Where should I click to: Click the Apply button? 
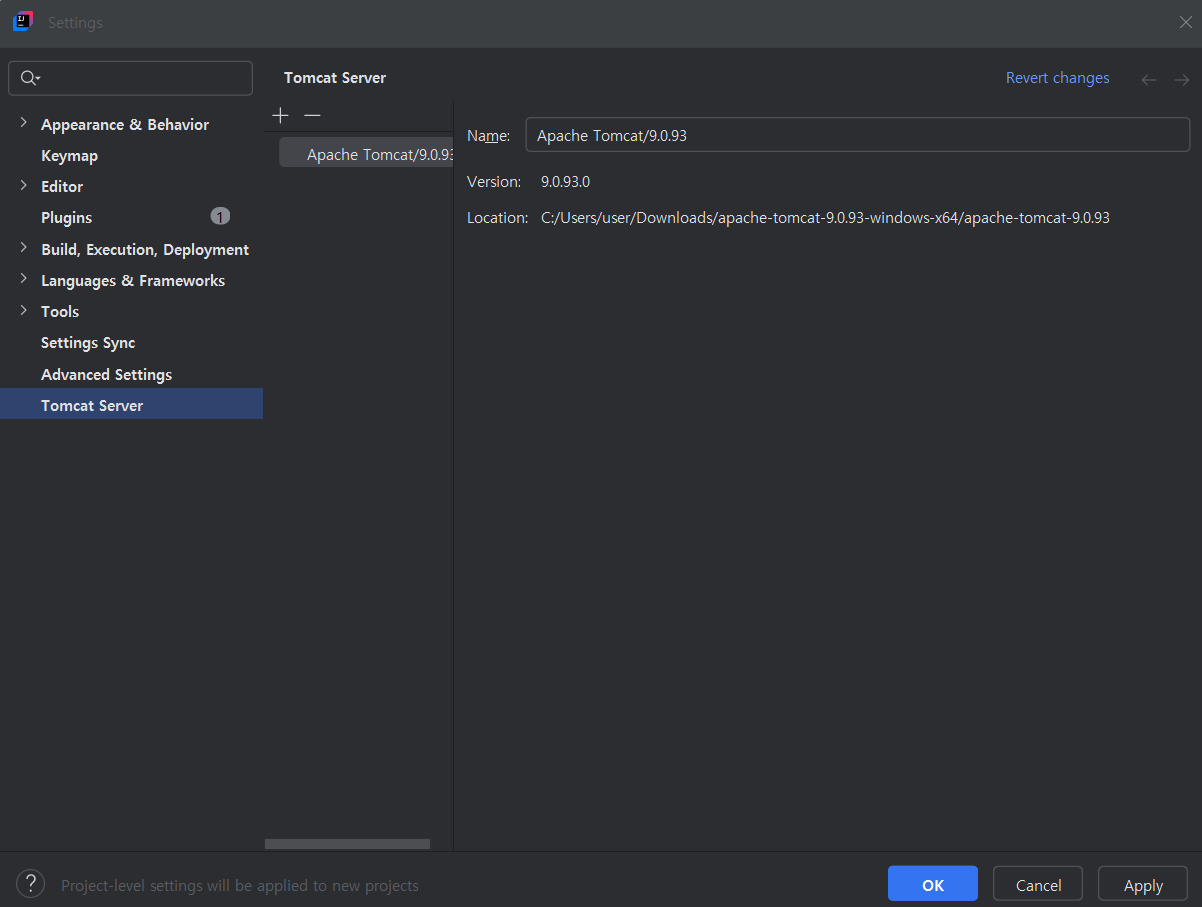(1143, 884)
